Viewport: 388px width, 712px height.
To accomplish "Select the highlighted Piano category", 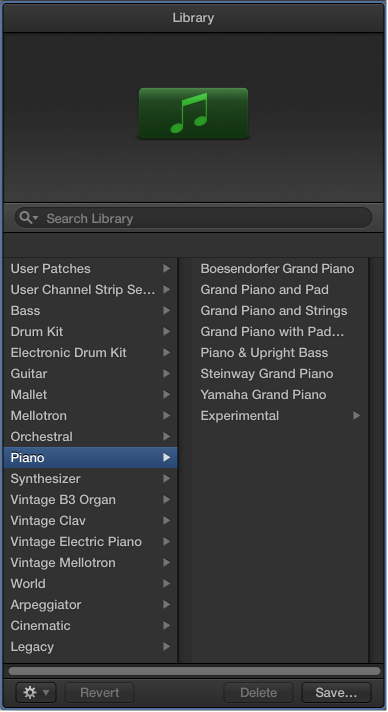I will pos(90,457).
